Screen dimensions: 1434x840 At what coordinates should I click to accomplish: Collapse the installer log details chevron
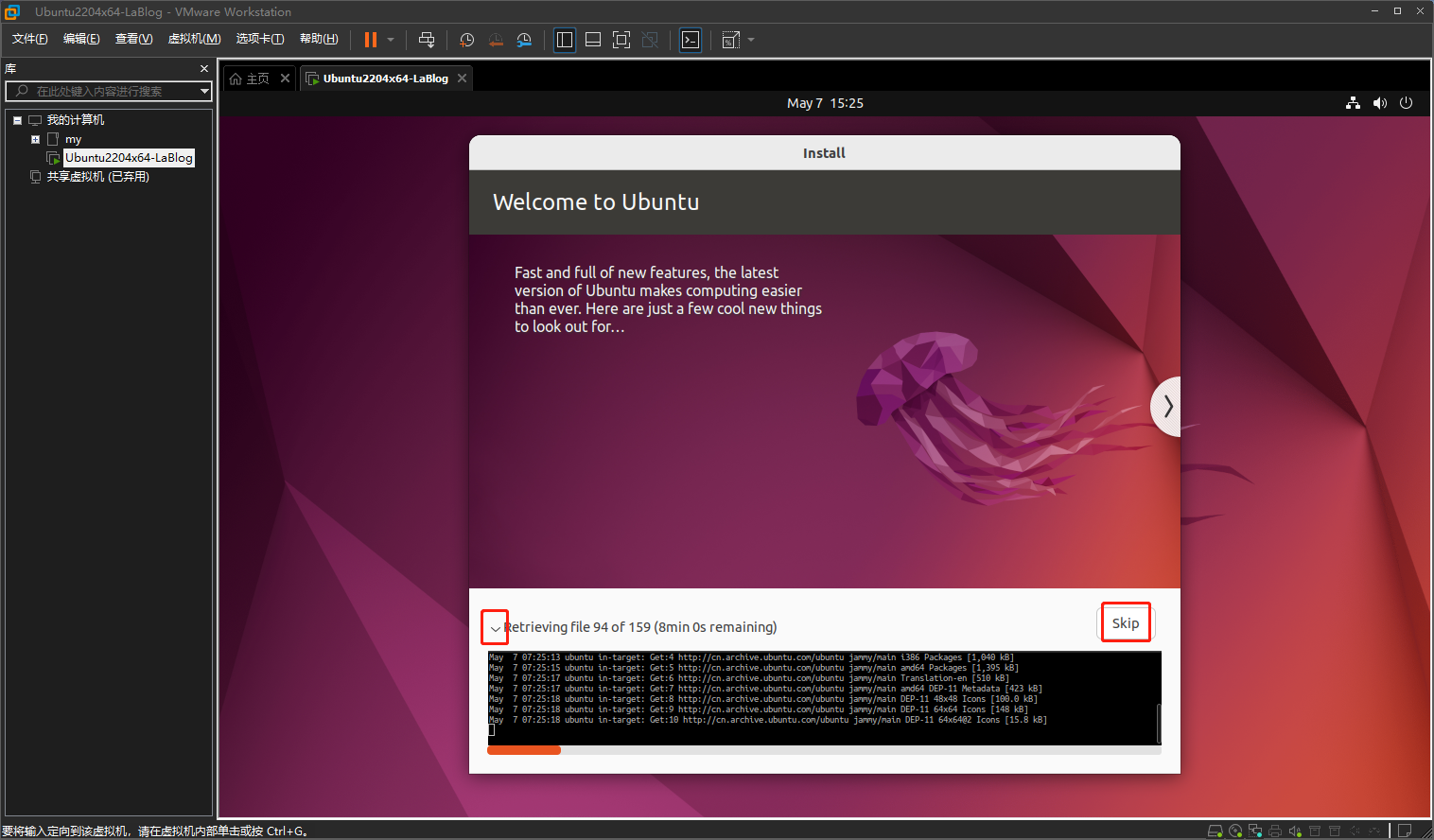point(495,628)
